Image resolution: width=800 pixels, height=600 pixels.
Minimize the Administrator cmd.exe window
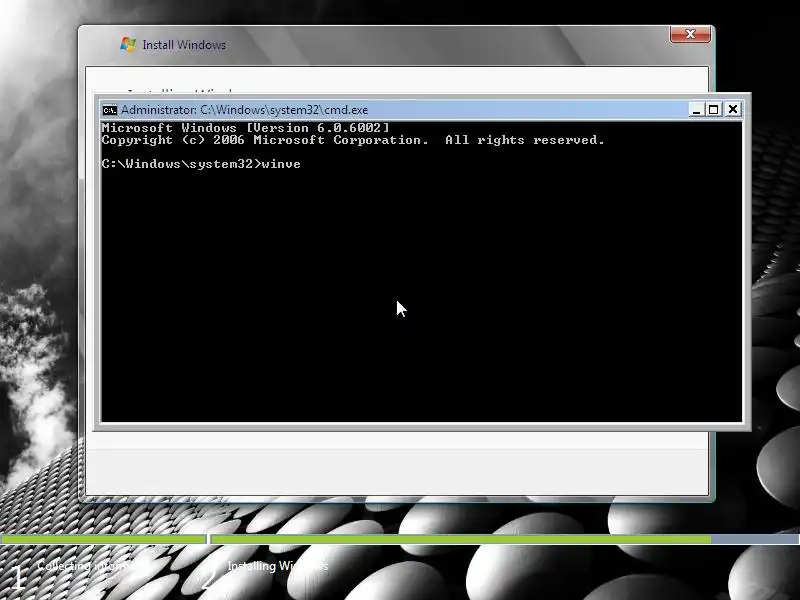(696, 109)
